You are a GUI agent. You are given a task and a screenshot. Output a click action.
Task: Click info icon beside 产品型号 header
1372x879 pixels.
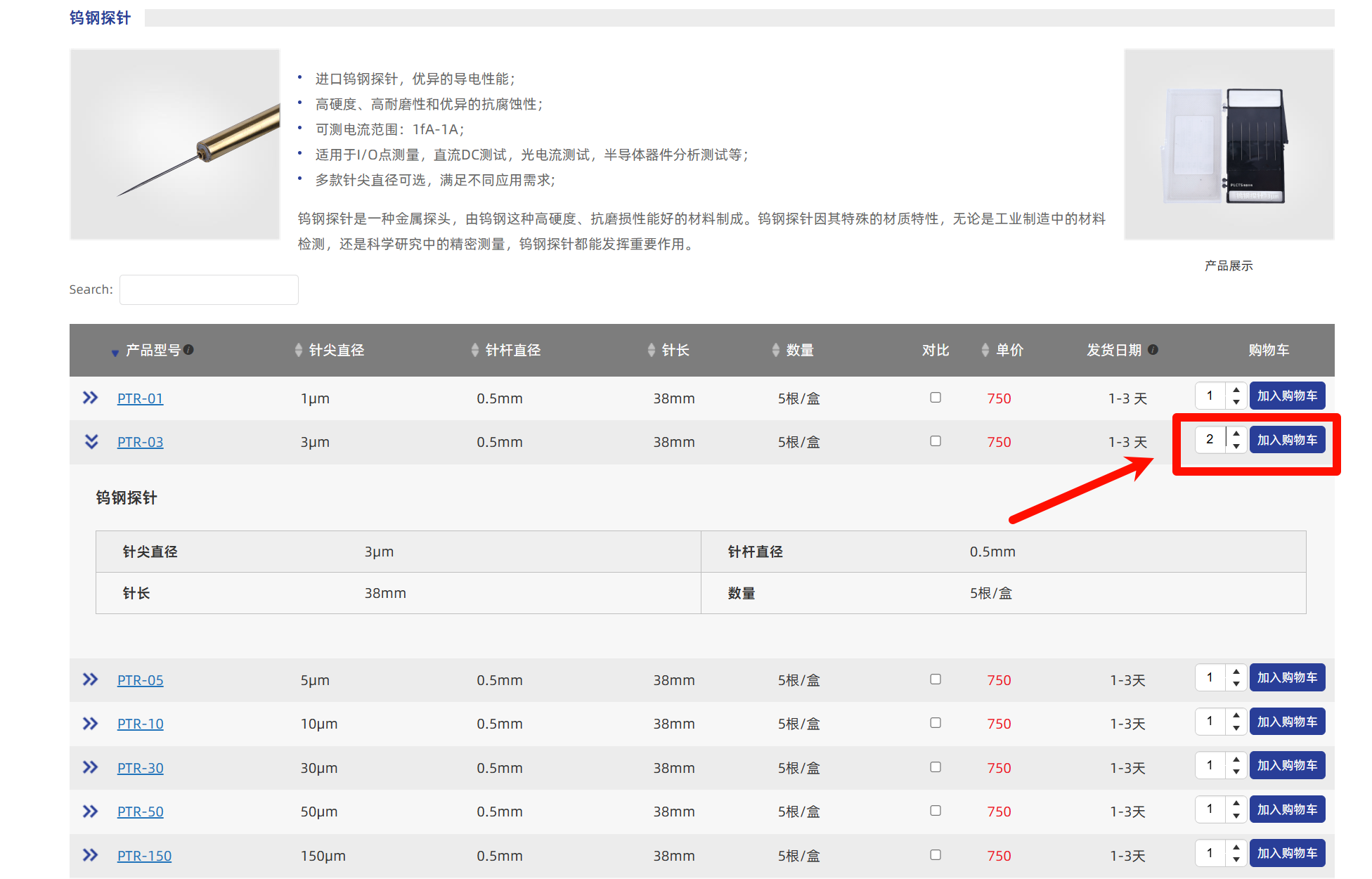coord(189,349)
